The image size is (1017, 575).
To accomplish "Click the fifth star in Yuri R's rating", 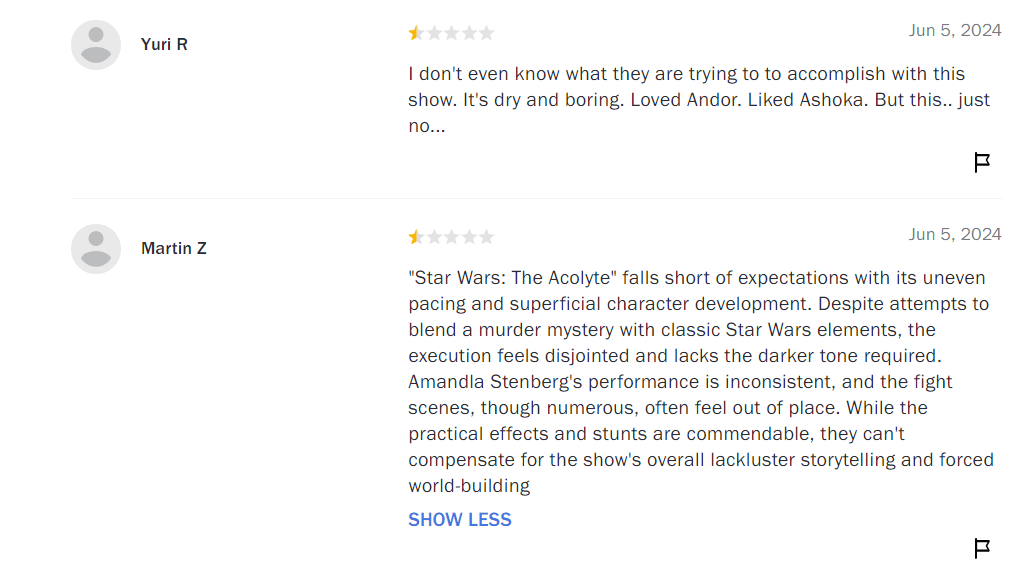I will (487, 33).
